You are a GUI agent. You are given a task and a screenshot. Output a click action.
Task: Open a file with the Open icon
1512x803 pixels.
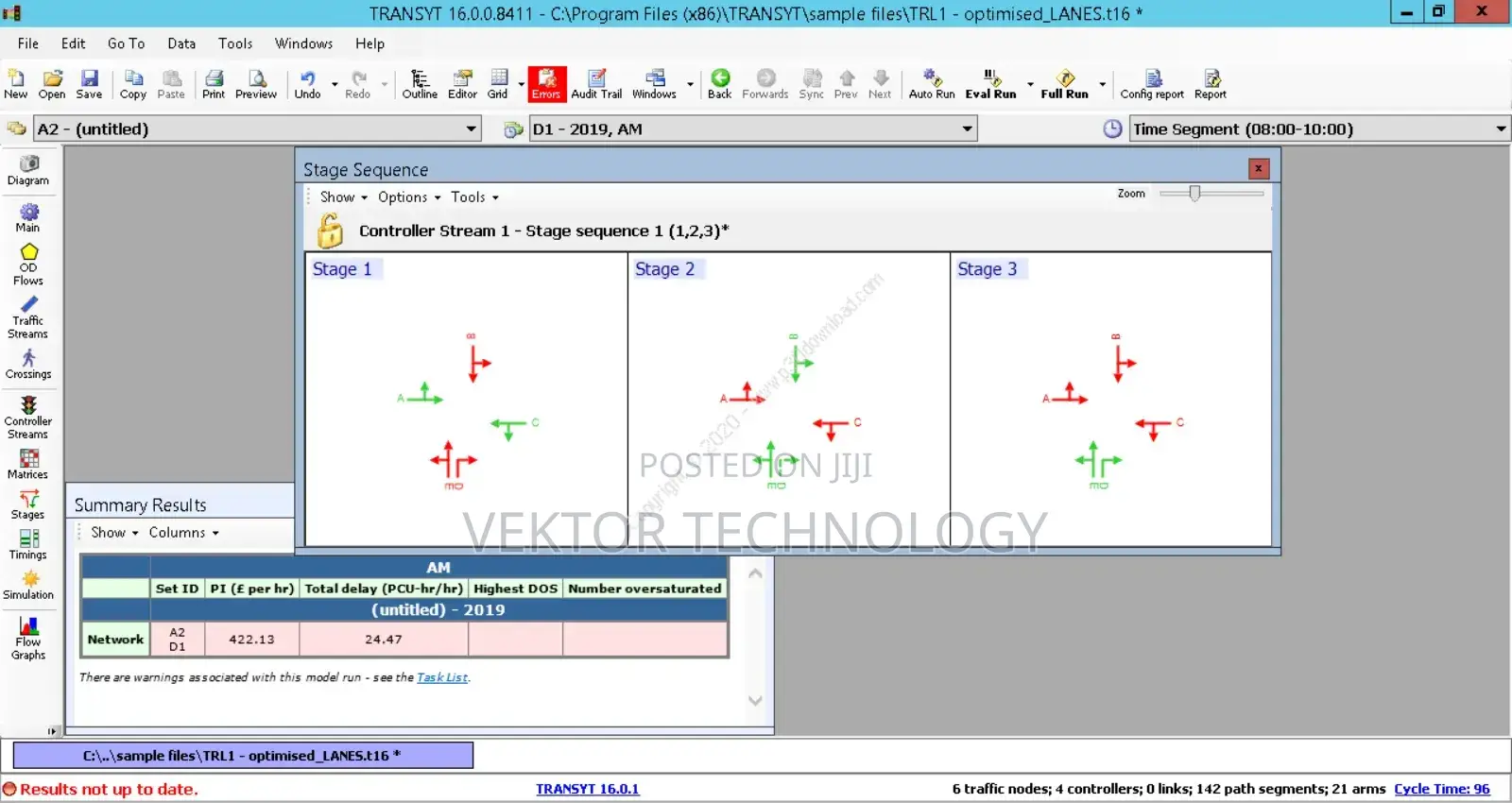pos(52,83)
